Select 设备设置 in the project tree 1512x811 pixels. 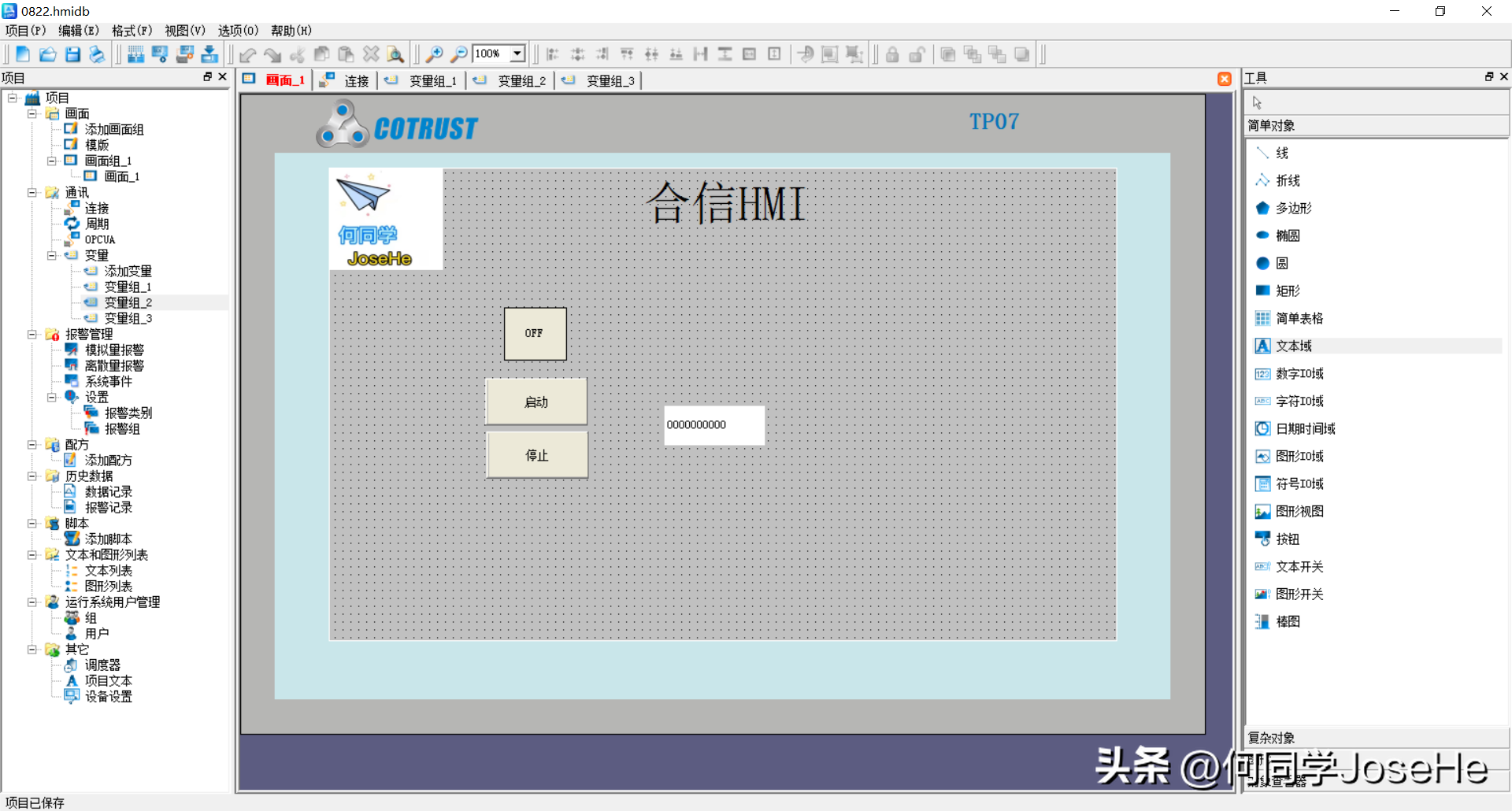coord(108,696)
